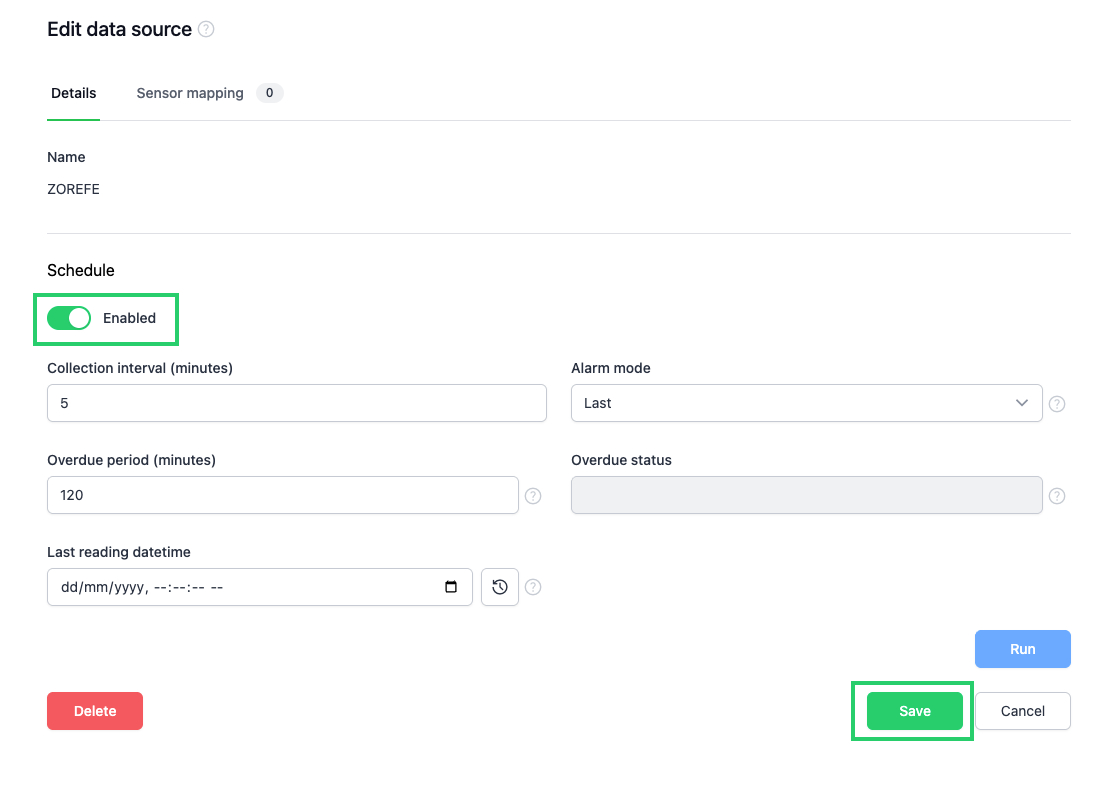This screenshot has height=790, width=1105.
Task: Click the help icon next to Overdue status
Action: pos(1057,495)
